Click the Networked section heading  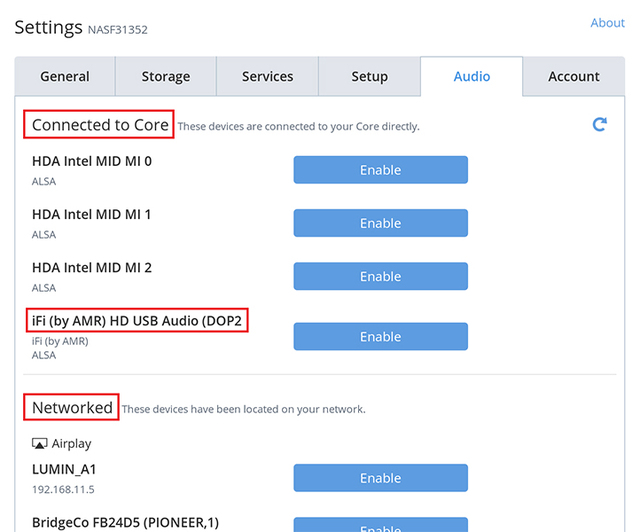72,407
